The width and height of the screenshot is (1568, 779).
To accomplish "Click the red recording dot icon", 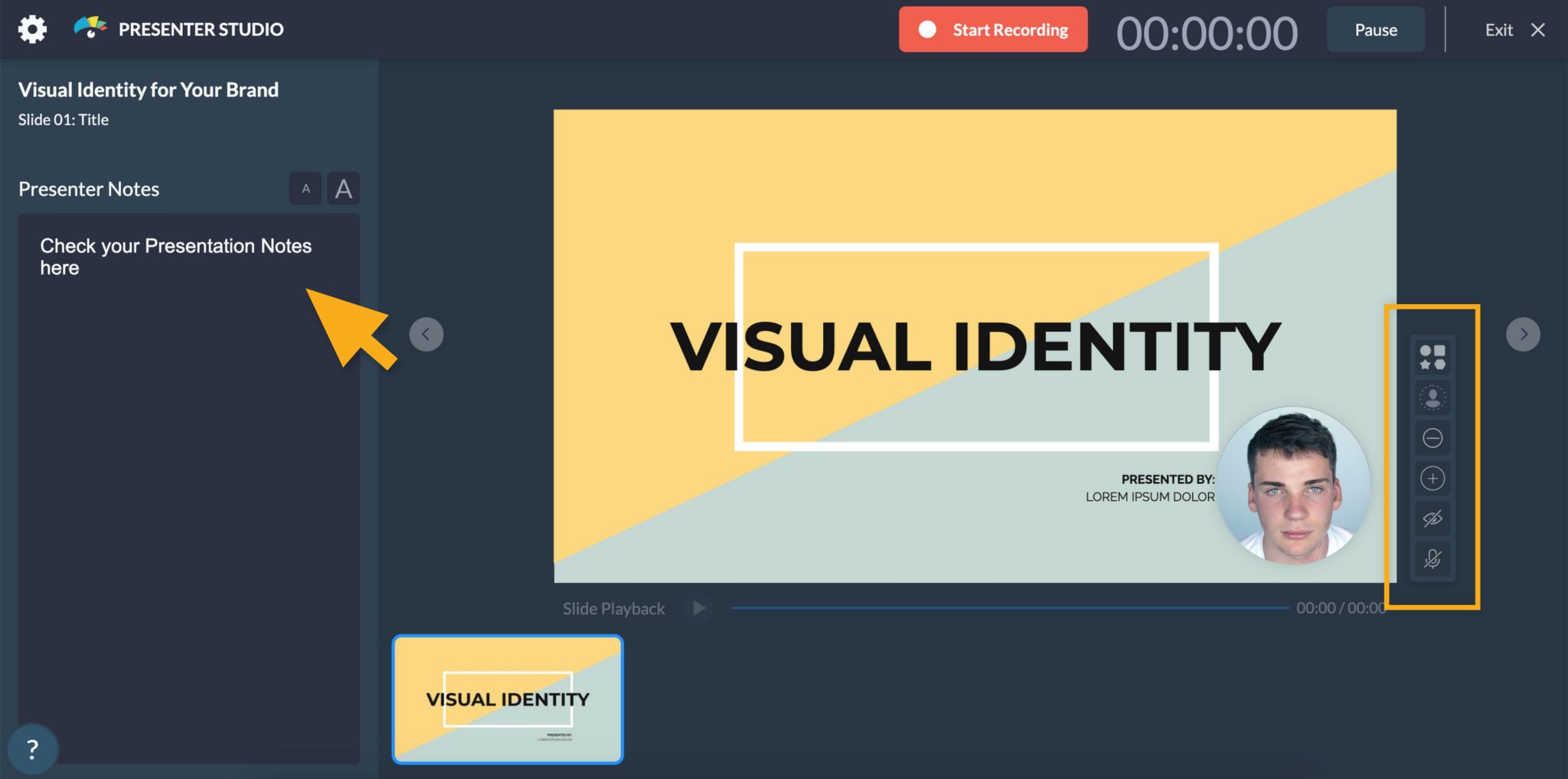I will click(927, 29).
